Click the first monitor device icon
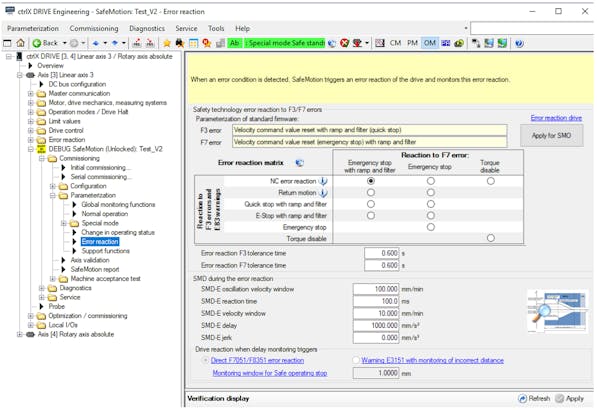 tap(489, 43)
